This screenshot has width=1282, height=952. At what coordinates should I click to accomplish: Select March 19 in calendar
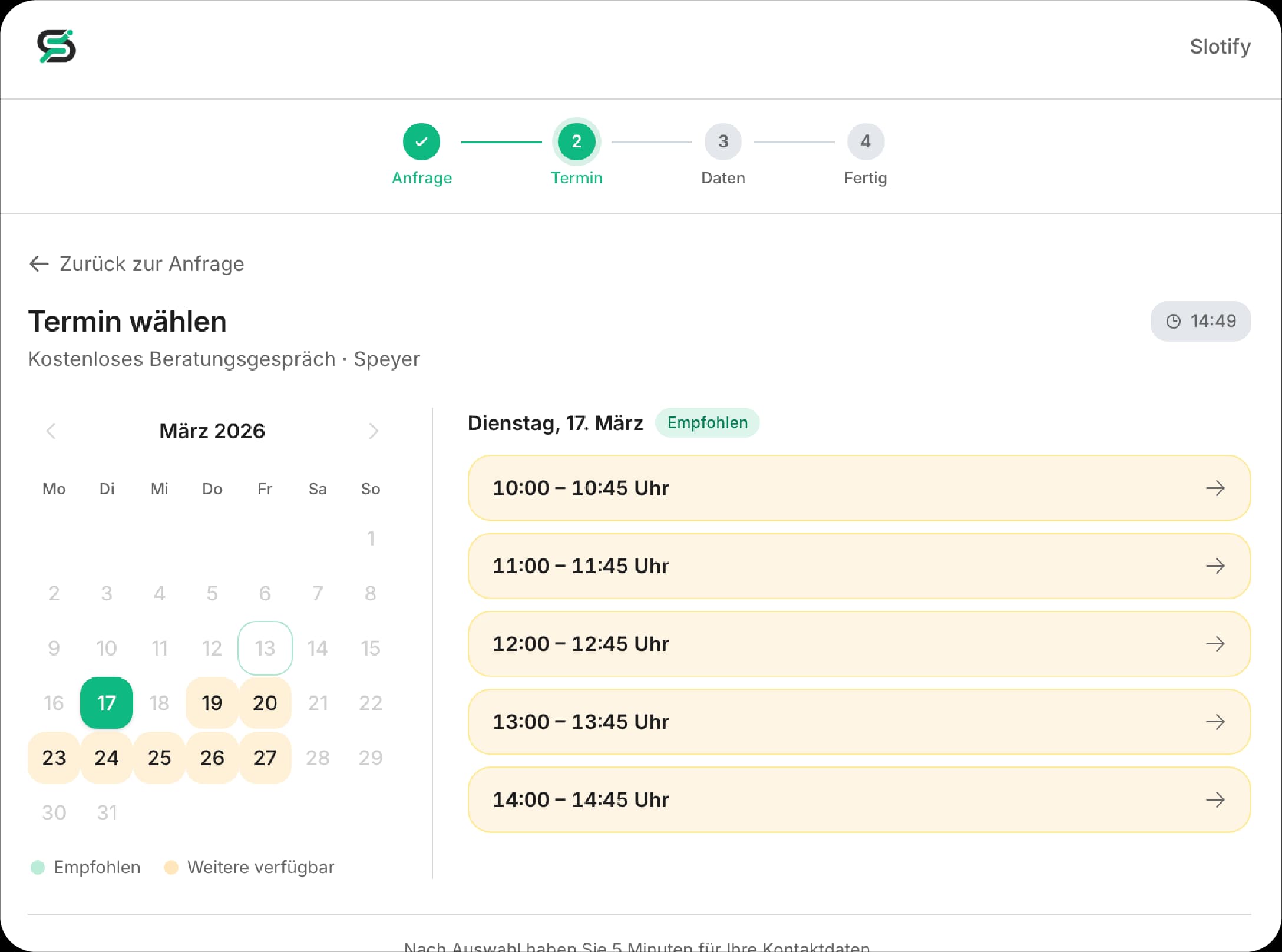pyautogui.click(x=212, y=703)
